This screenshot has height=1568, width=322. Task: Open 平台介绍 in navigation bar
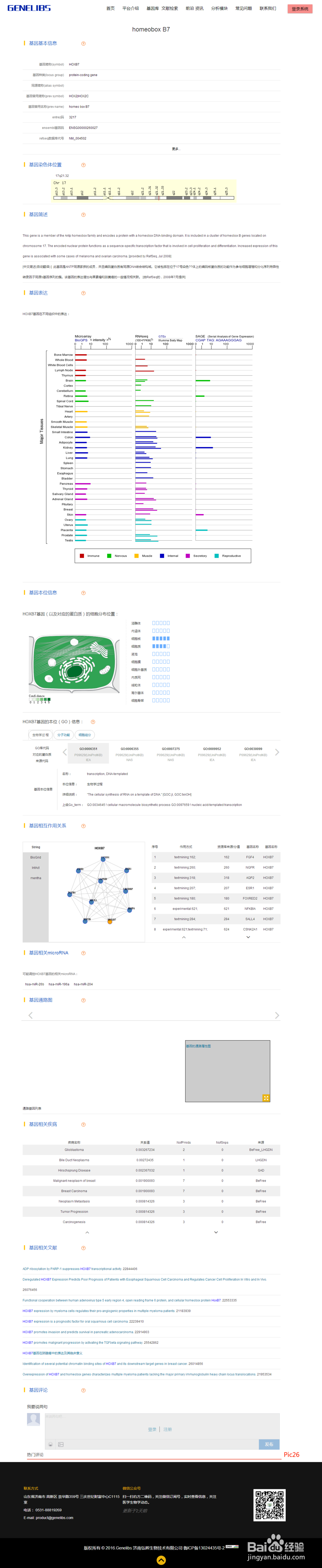[130, 8]
